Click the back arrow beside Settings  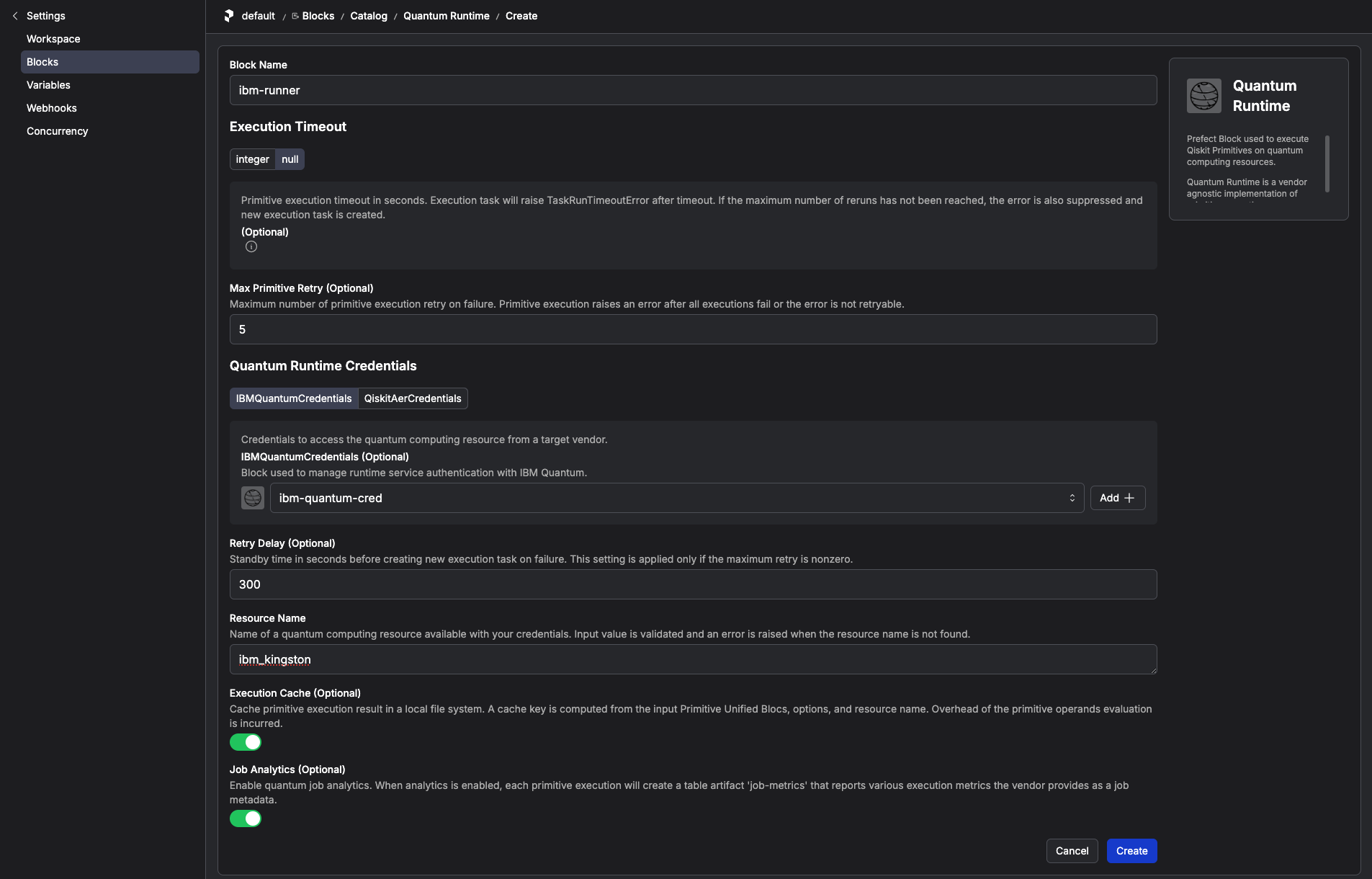pos(15,16)
